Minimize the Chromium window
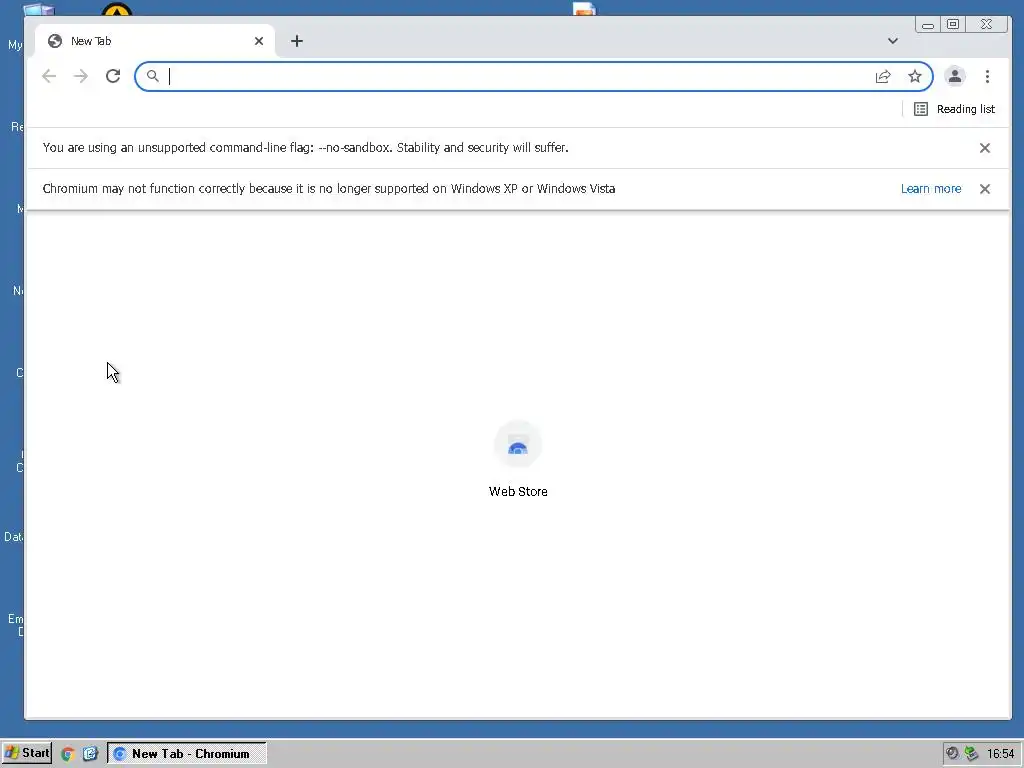This screenshot has width=1024, height=768. pos(927,25)
